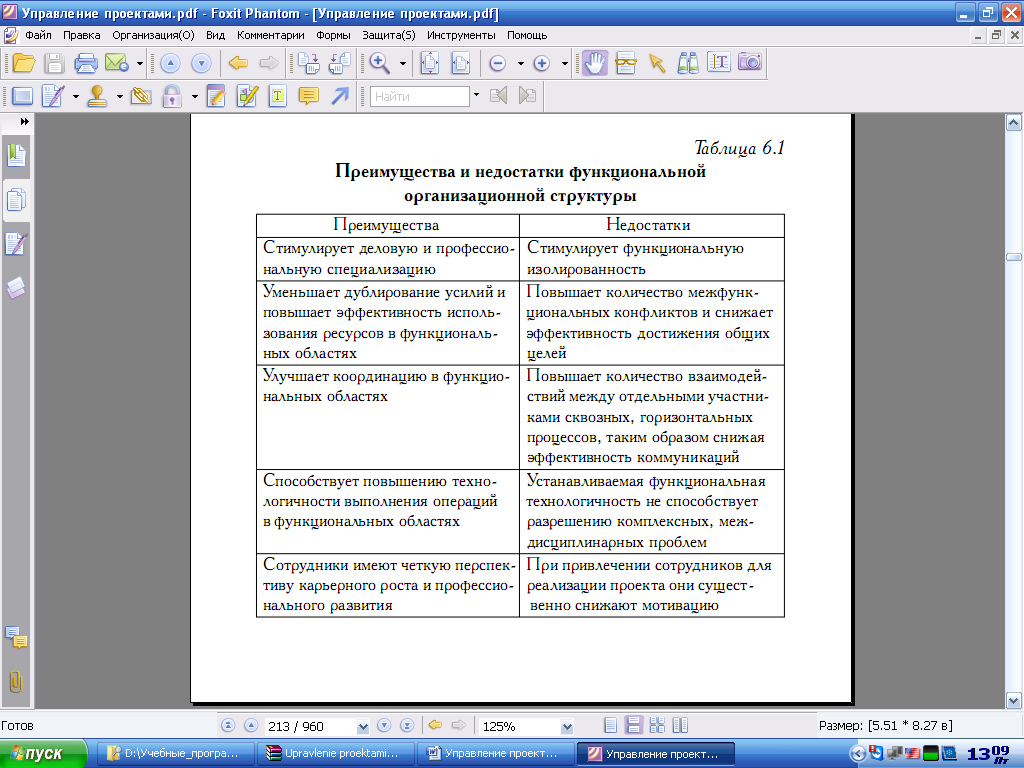Select the text selection tool
Viewport: 1024px width, 768px height.
pyautogui.click(x=718, y=63)
